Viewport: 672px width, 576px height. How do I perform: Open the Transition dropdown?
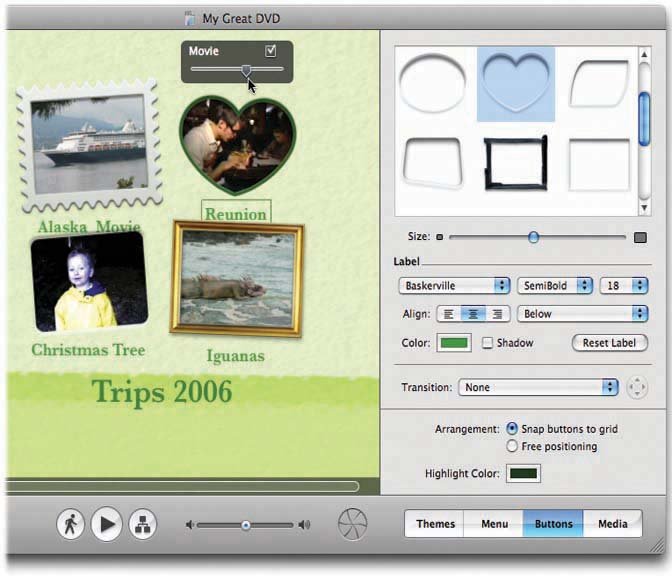(538, 387)
